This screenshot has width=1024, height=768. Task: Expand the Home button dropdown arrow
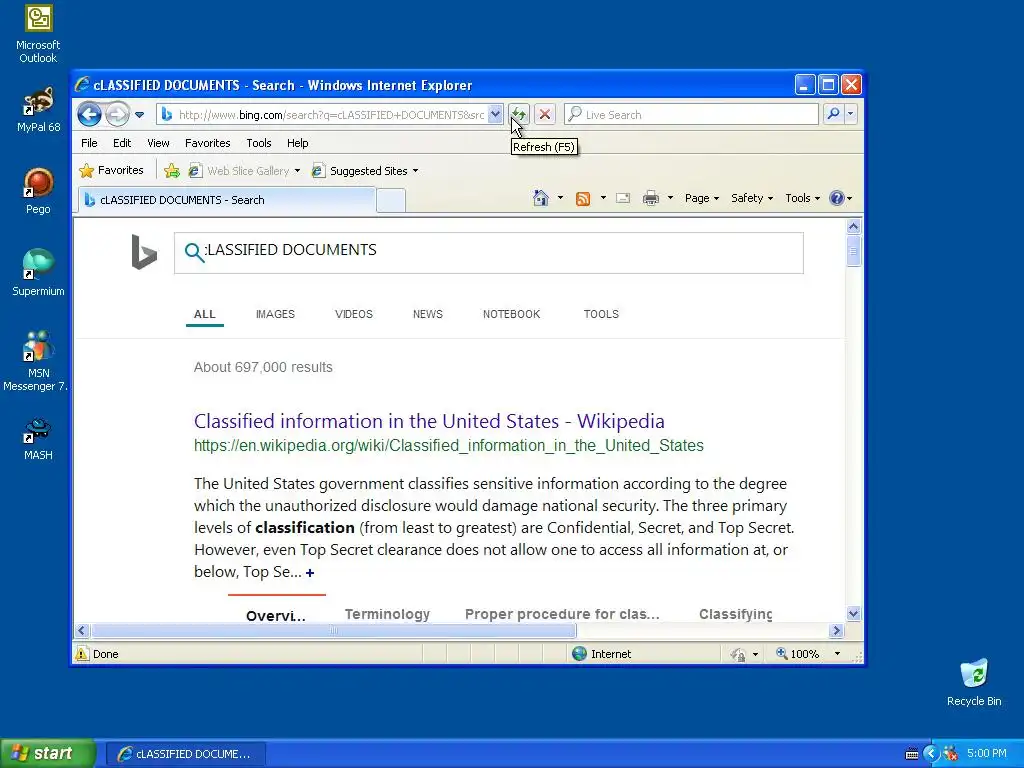(560, 198)
